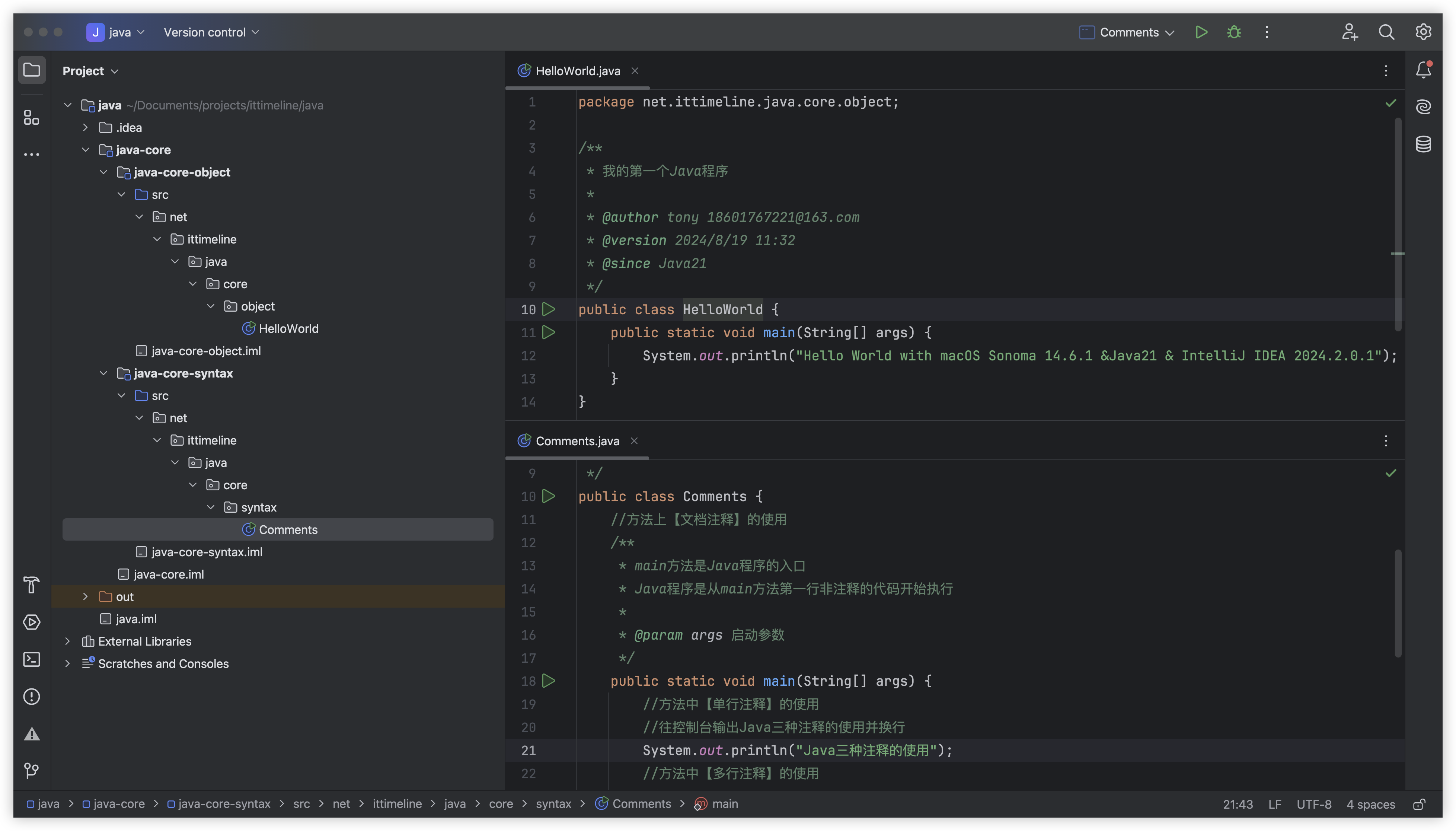Click java-core-syntax in the breadcrumb bar
The height and width of the screenshot is (831, 1456).
click(x=224, y=804)
